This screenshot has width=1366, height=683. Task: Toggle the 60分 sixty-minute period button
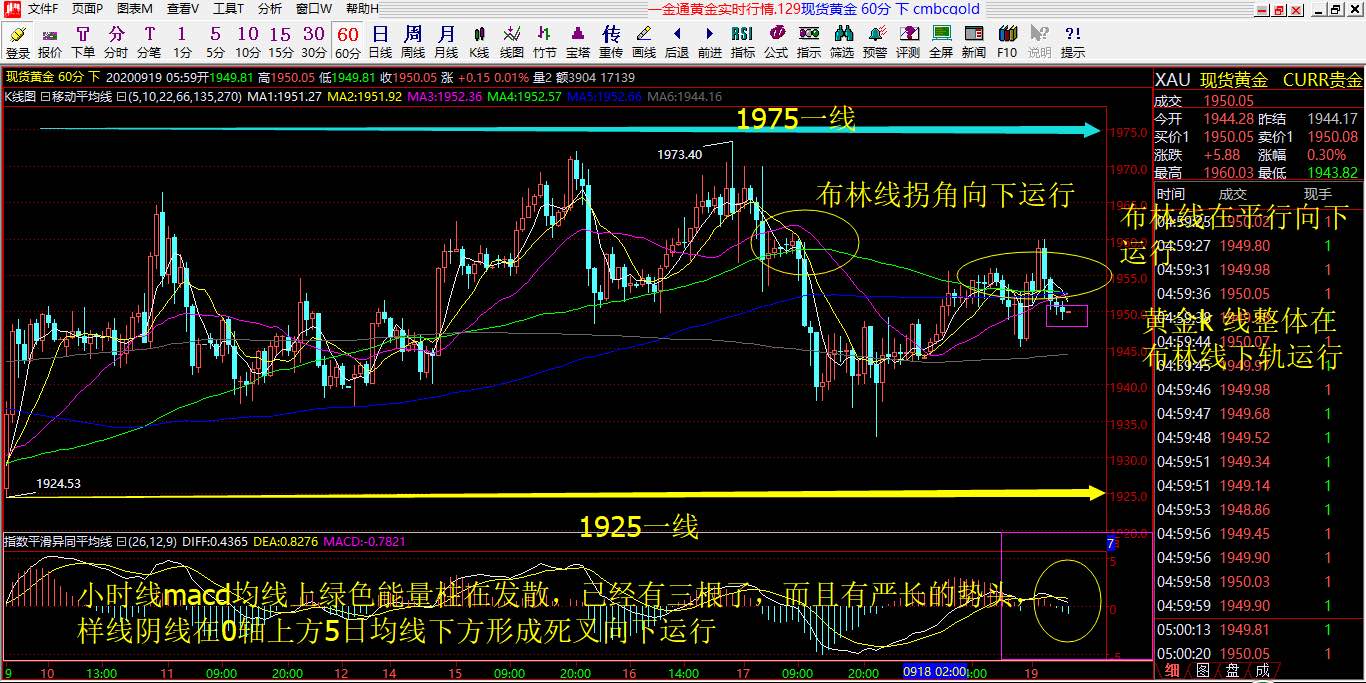coord(347,42)
